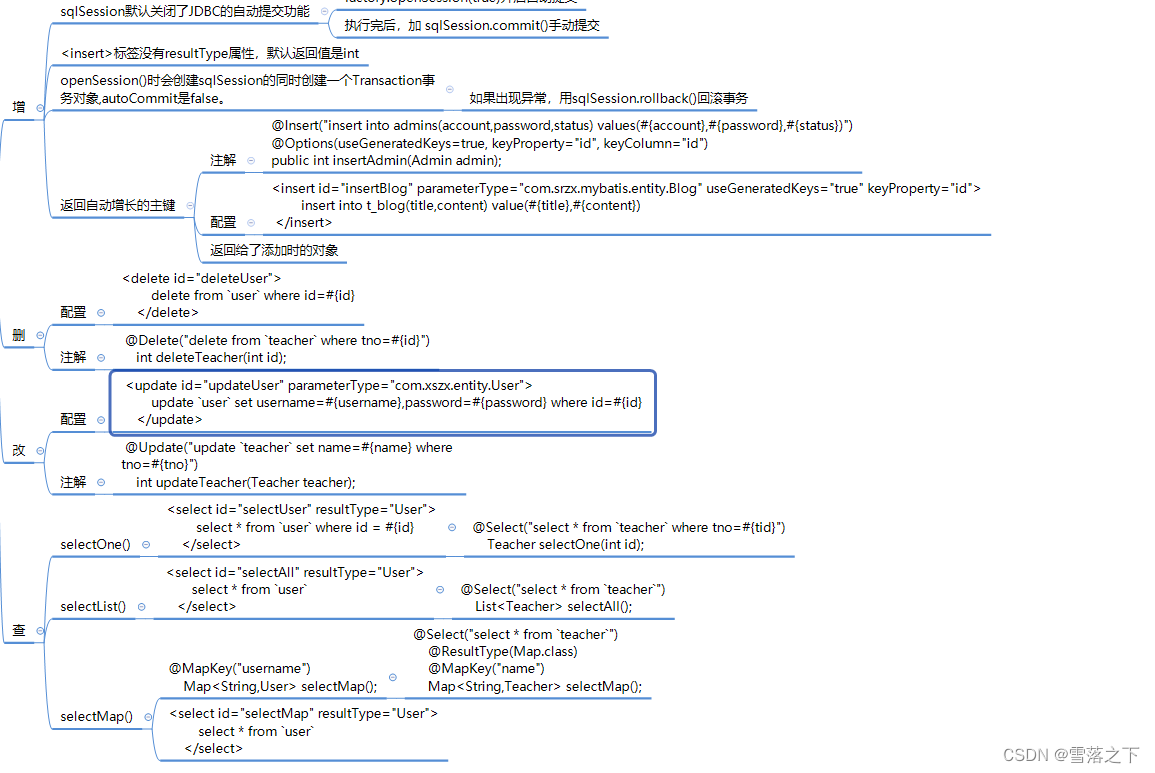Collapse toggle after openSession() Transaction node
This screenshot has width=1155, height=773.
click(449, 89)
